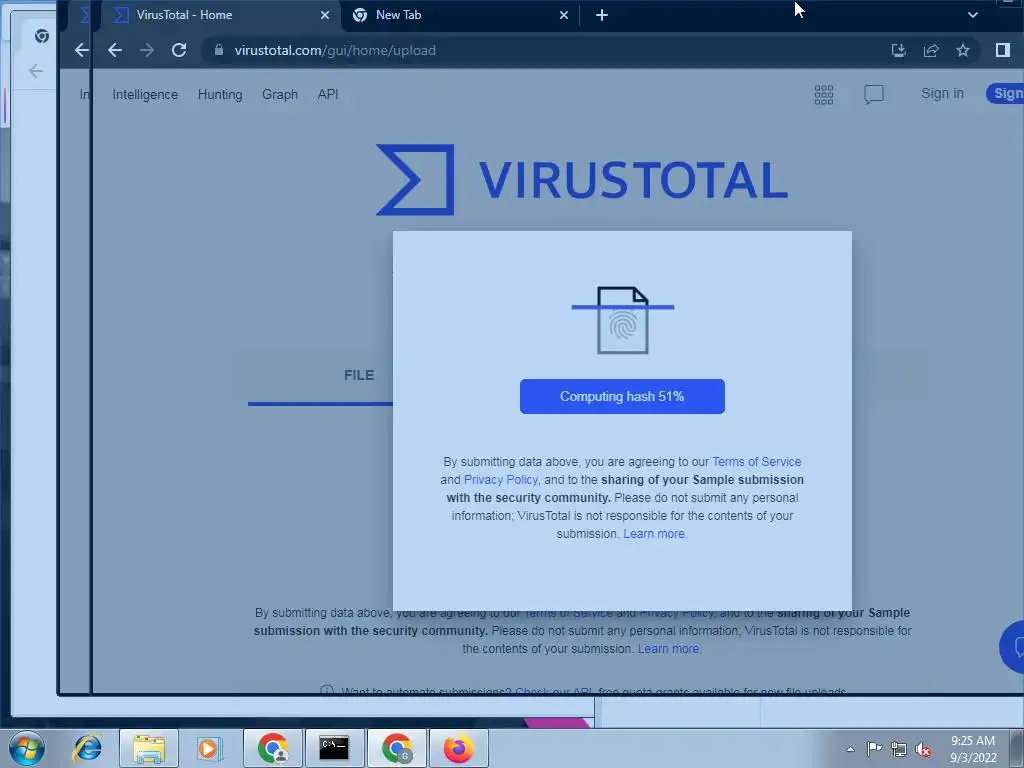Click the Sign in link
The image size is (1024, 768).
942,93
